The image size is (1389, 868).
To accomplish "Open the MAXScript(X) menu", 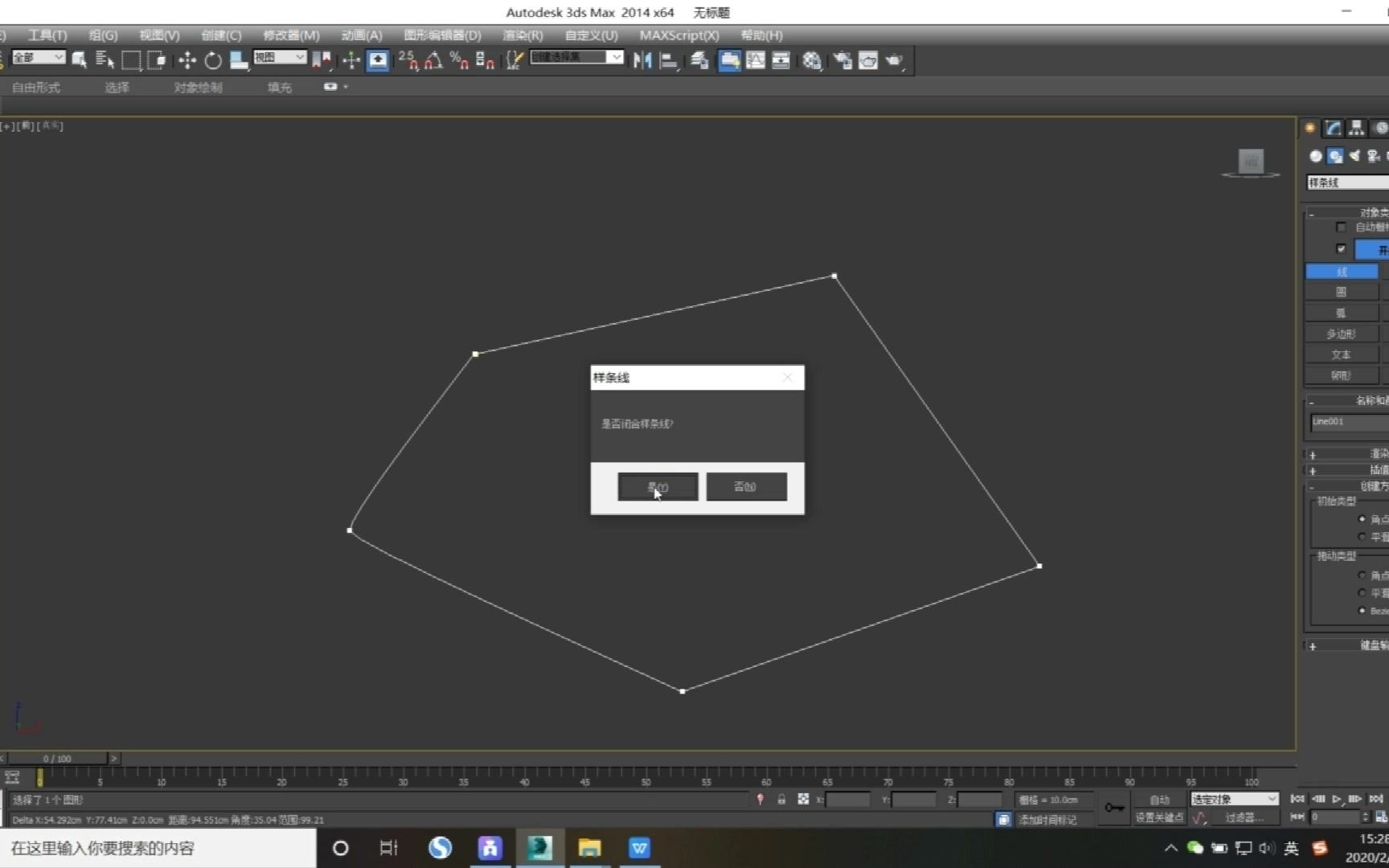I will 679,35.
